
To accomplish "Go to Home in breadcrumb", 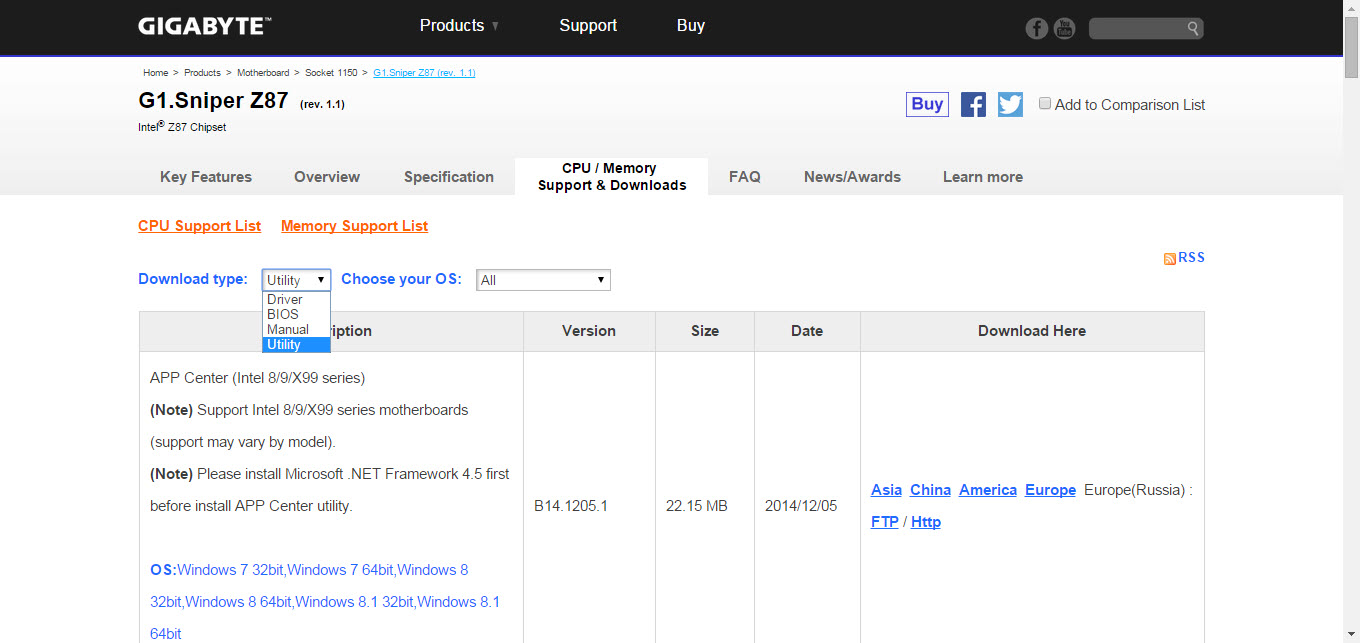I will (x=155, y=73).
